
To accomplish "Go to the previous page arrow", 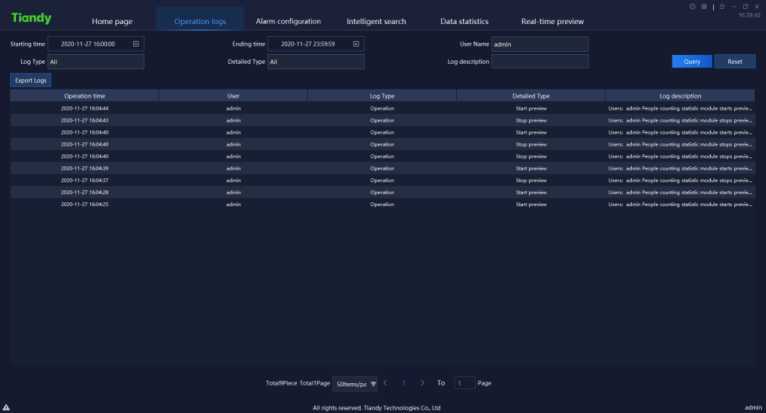I will [x=385, y=382].
